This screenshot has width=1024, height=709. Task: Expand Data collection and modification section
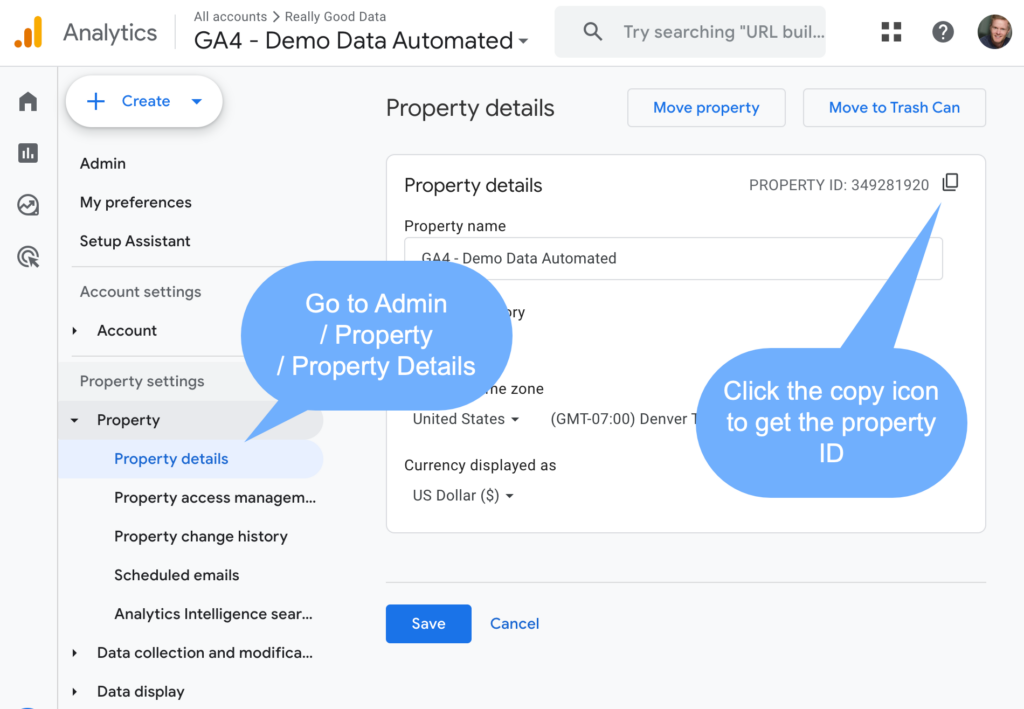tap(74, 653)
